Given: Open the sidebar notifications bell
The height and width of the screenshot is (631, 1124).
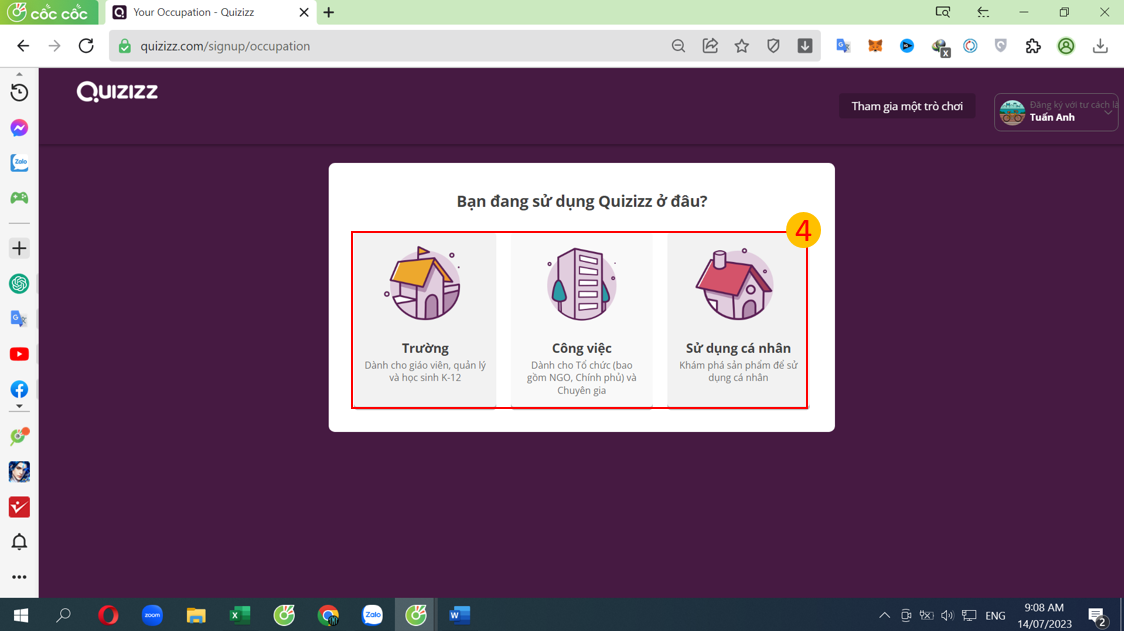Looking at the screenshot, I should click(19, 542).
